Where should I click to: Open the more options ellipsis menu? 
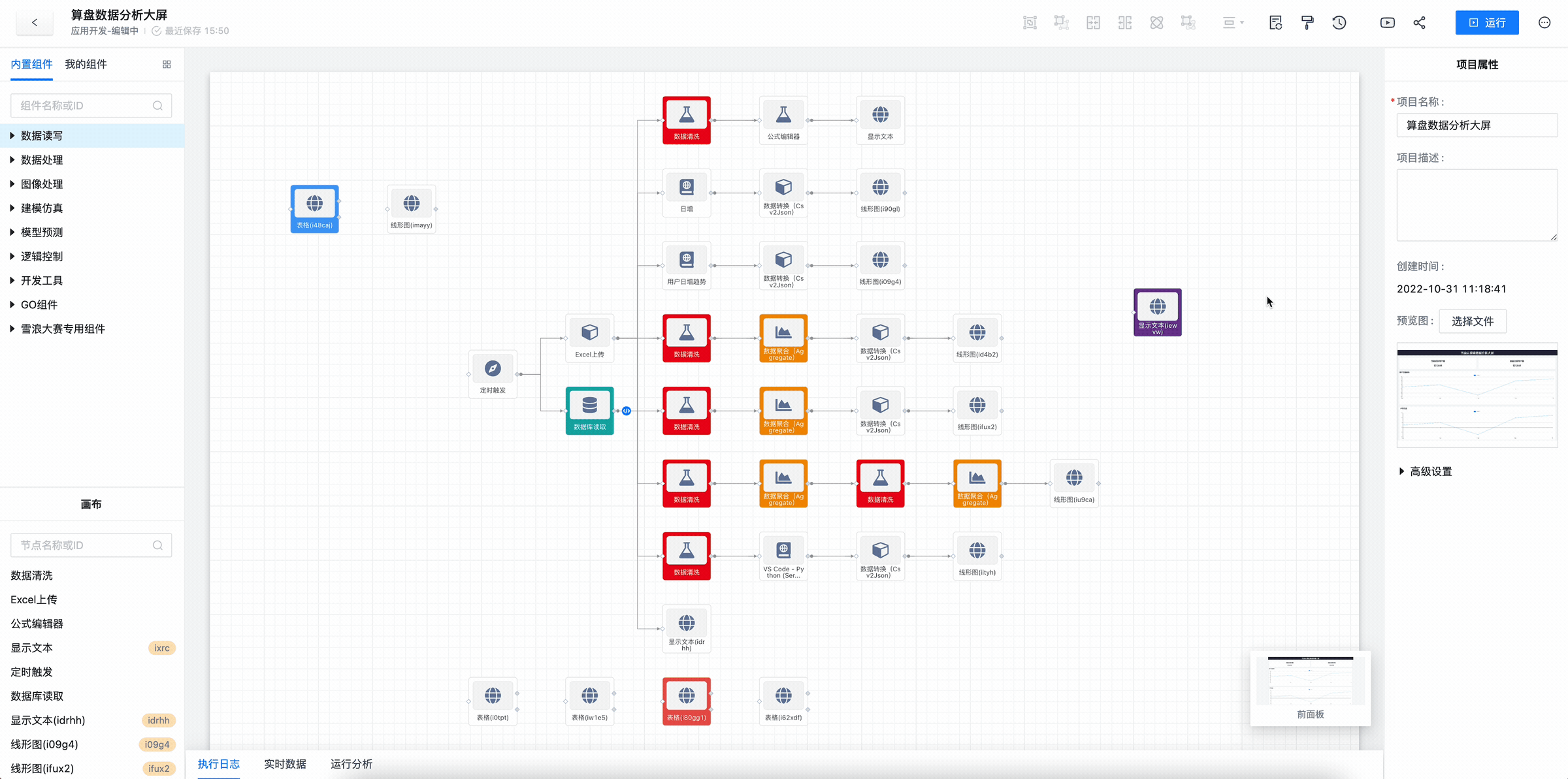point(1544,23)
